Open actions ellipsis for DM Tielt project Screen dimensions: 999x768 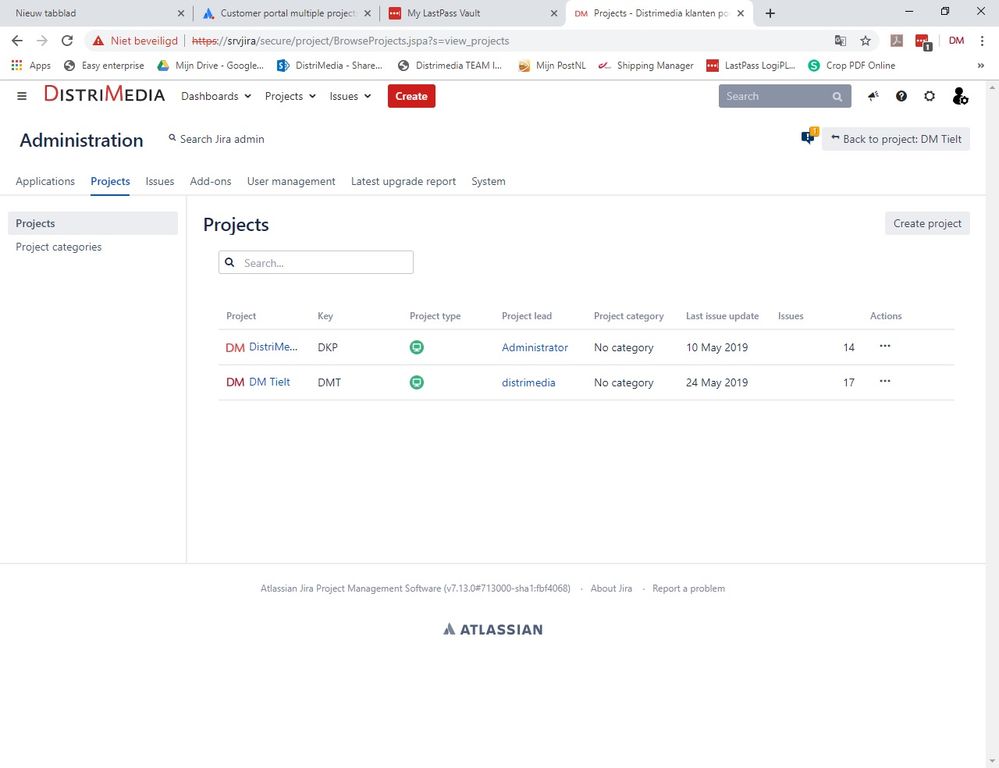point(884,381)
